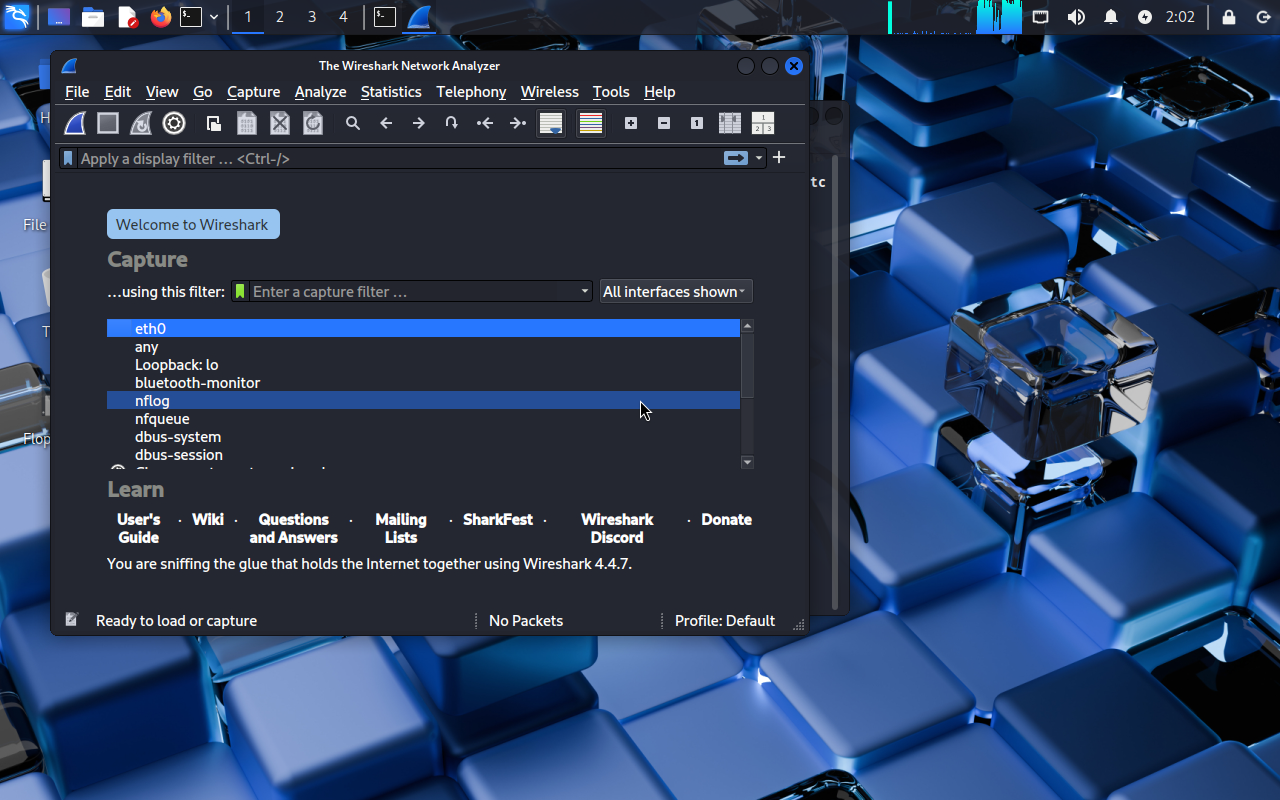
Task: Open the All interfaces shown dropdown
Action: (676, 291)
